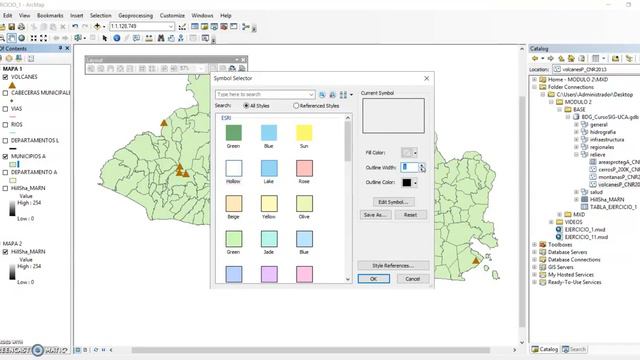This screenshot has height=360, width=640.
Task: Click the Save icon in the main toolbar
Action: (12, 27)
